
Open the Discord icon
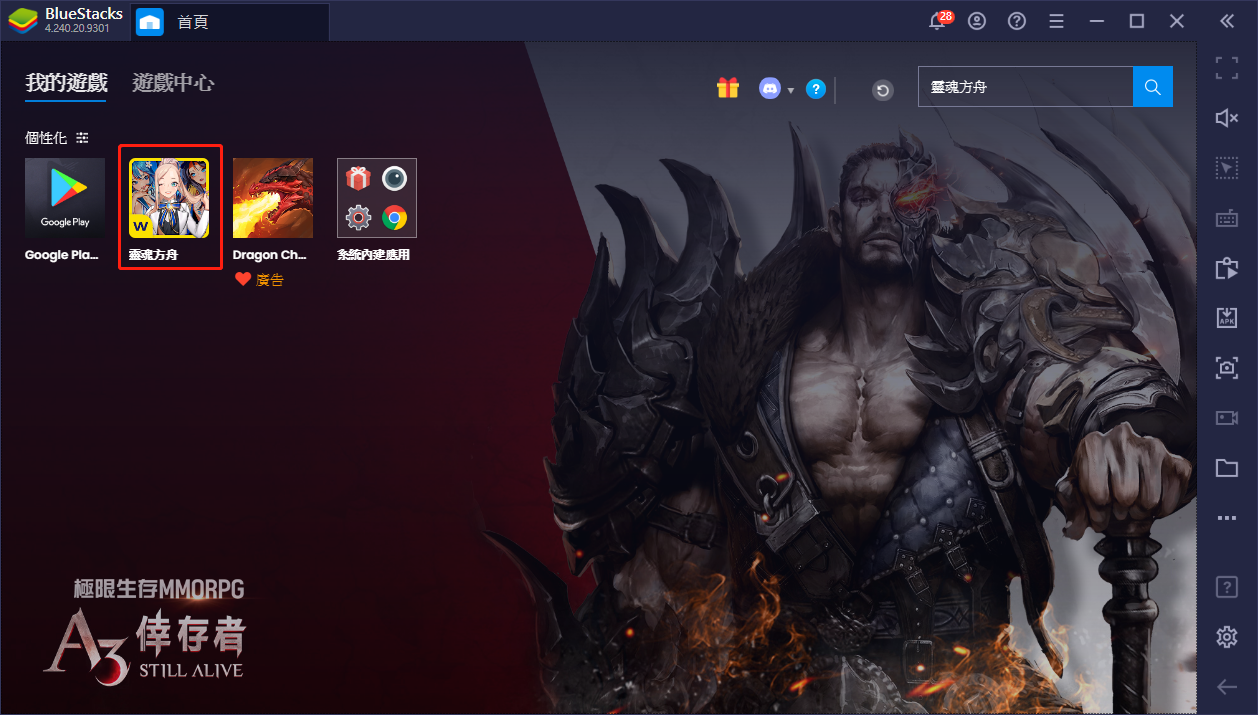770,89
